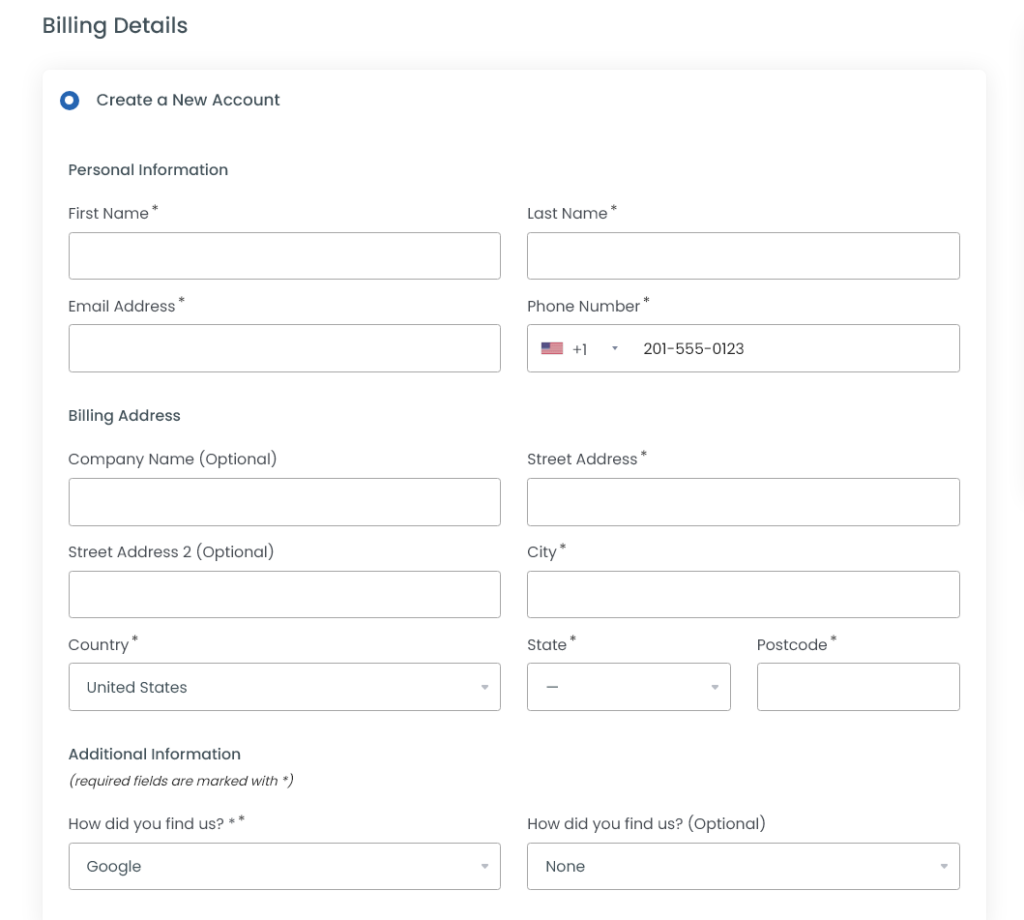Click the Email Address label

(121, 306)
